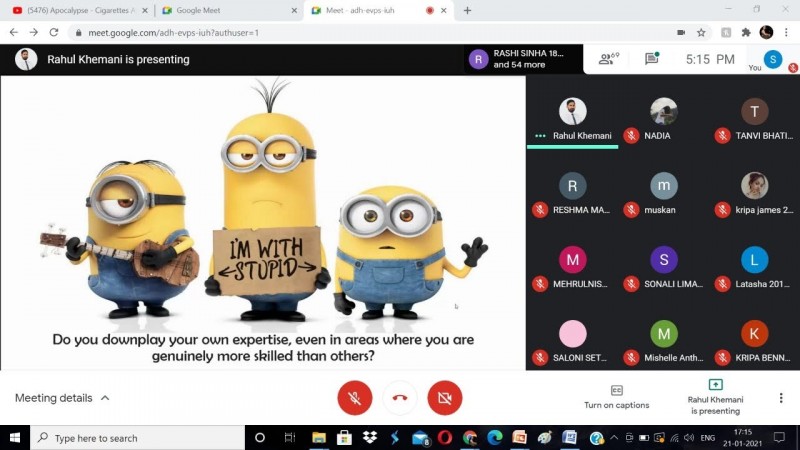The height and width of the screenshot is (450, 800).
Task: Expand Meeting details chevron
Action: coord(105,398)
